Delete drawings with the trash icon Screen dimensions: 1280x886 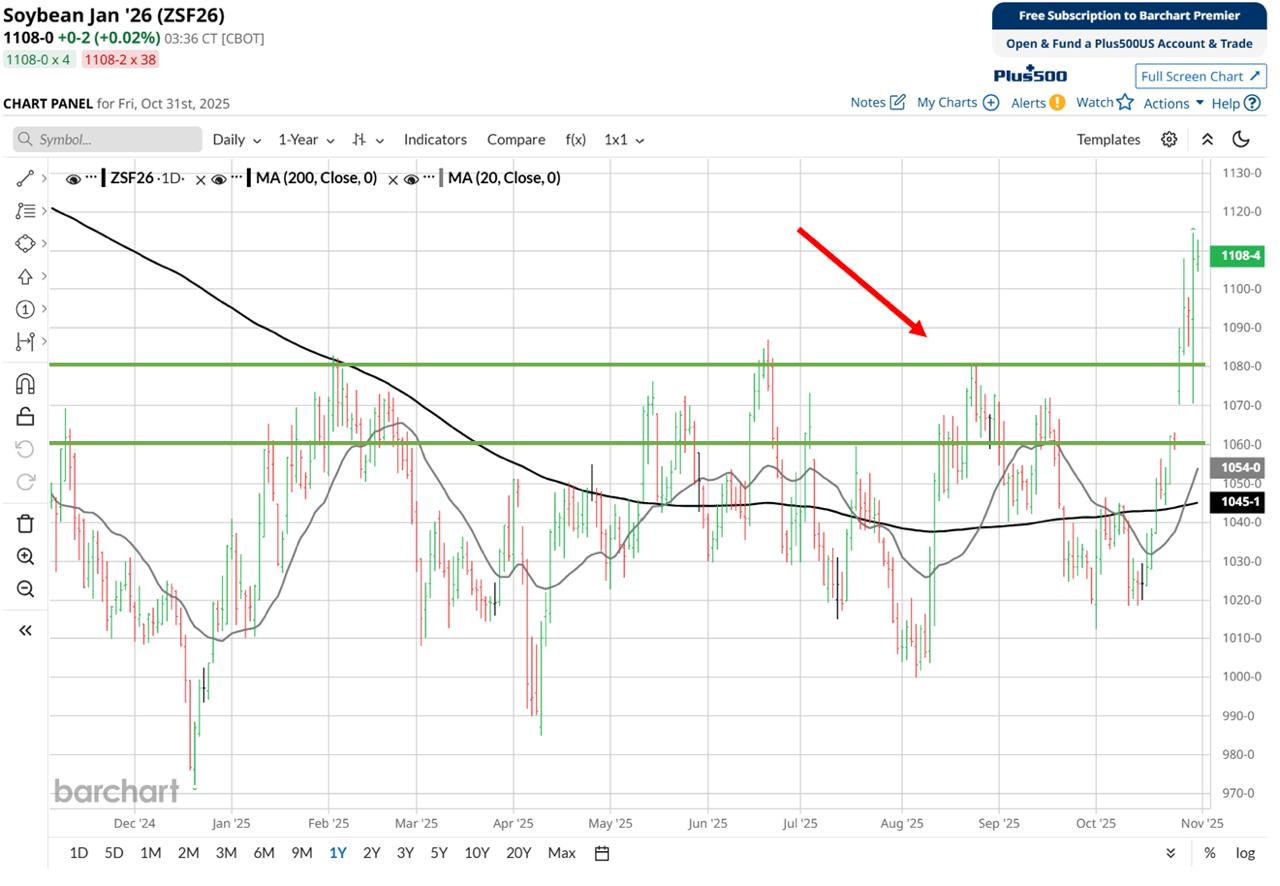(x=26, y=523)
